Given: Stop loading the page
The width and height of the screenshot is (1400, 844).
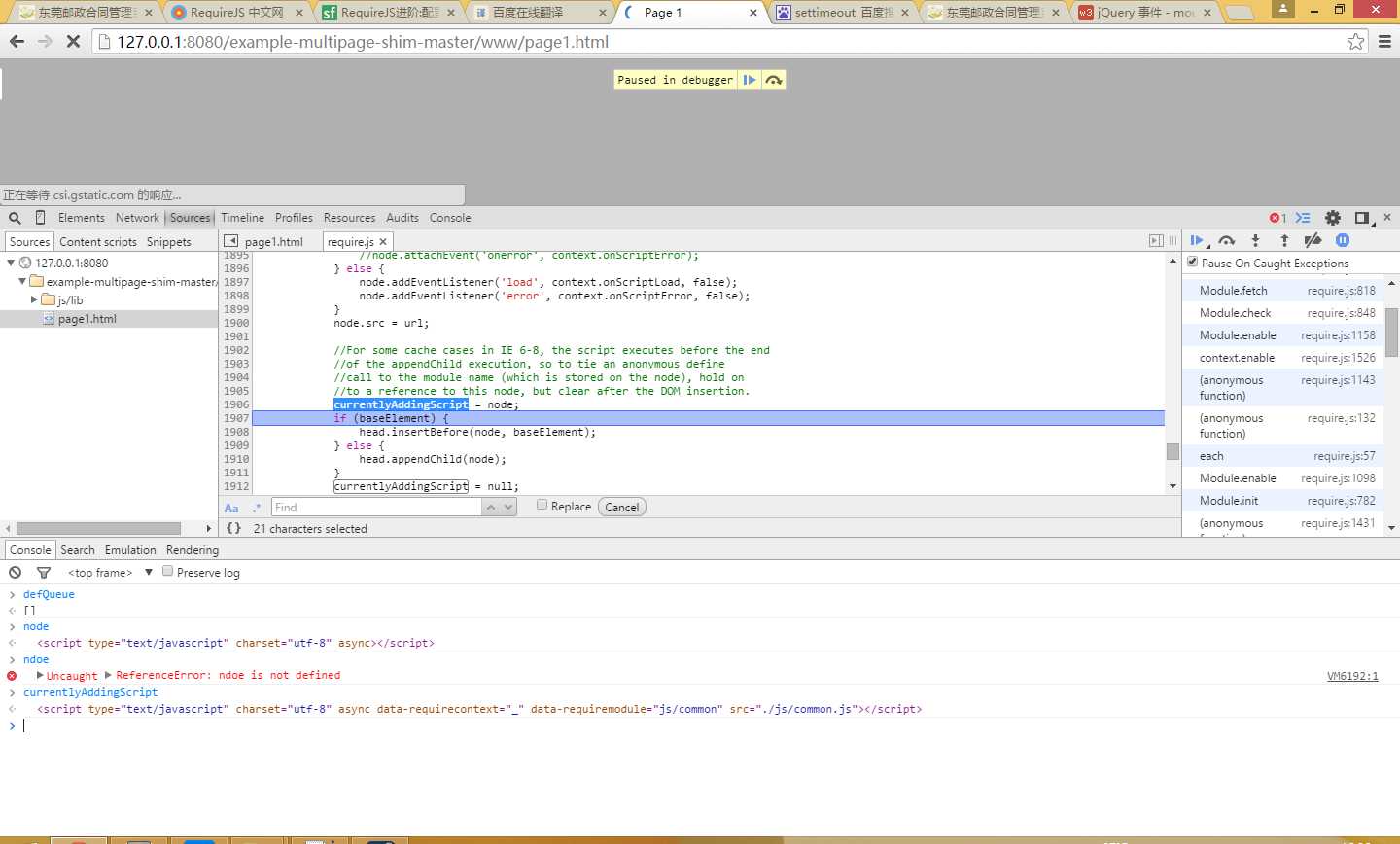Looking at the screenshot, I should 73,42.
